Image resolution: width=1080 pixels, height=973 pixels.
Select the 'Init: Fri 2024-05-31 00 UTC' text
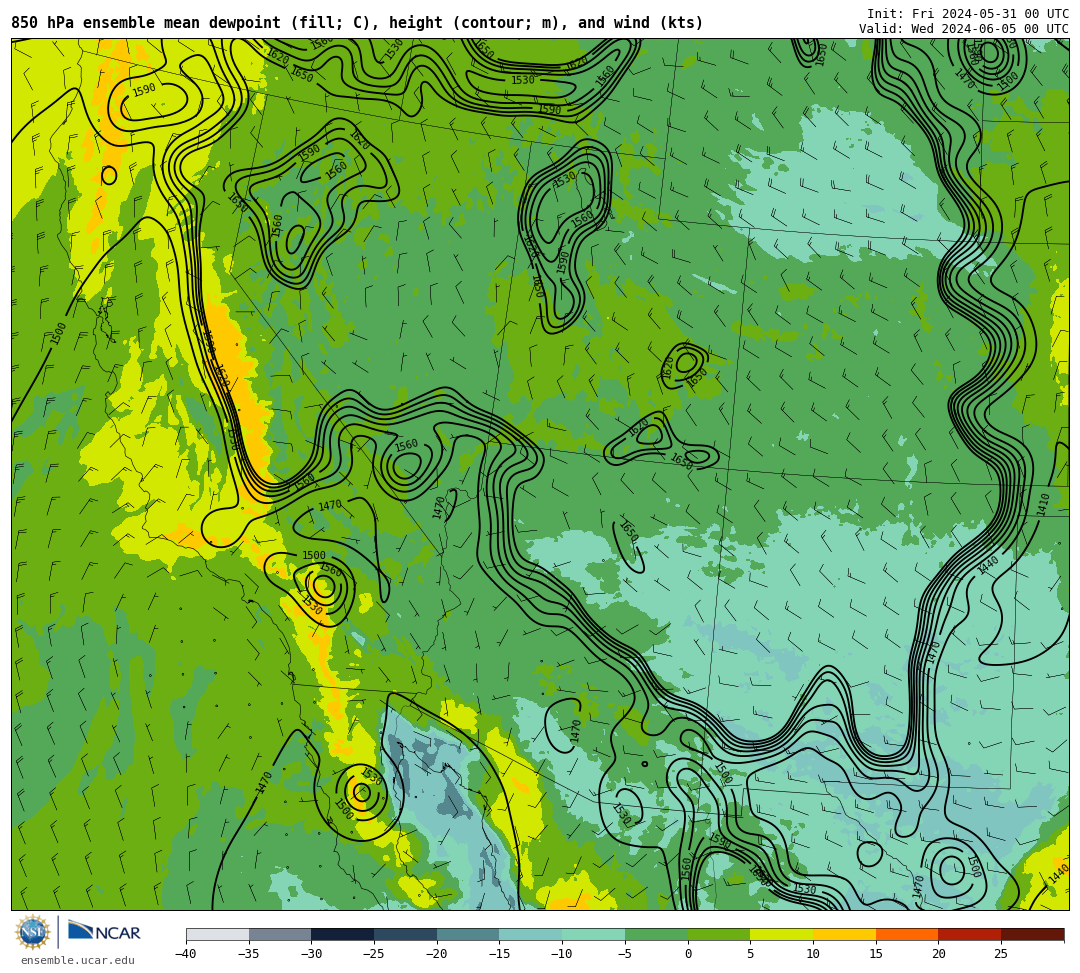tap(968, 14)
